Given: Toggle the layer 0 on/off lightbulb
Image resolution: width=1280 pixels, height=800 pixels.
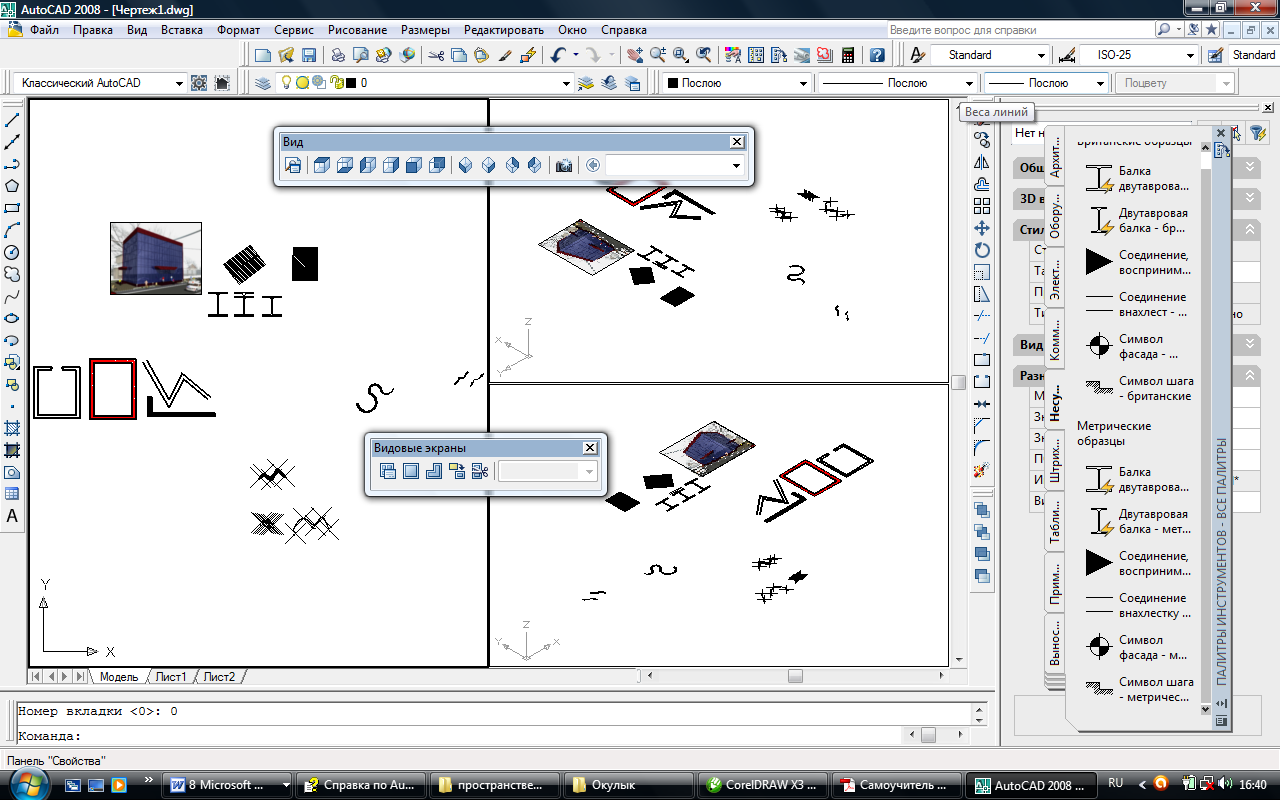Looking at the screenshot, I should coord(286,83).
